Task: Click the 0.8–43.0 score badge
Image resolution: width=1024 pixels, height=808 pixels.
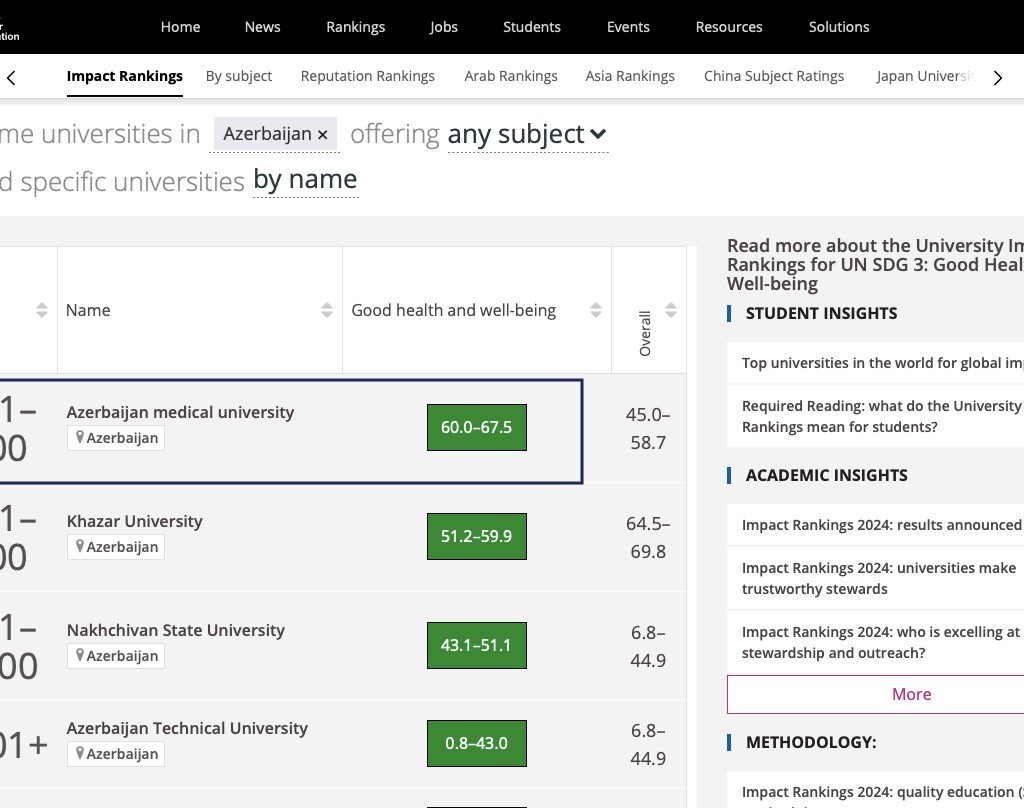Action: [477, 743]
